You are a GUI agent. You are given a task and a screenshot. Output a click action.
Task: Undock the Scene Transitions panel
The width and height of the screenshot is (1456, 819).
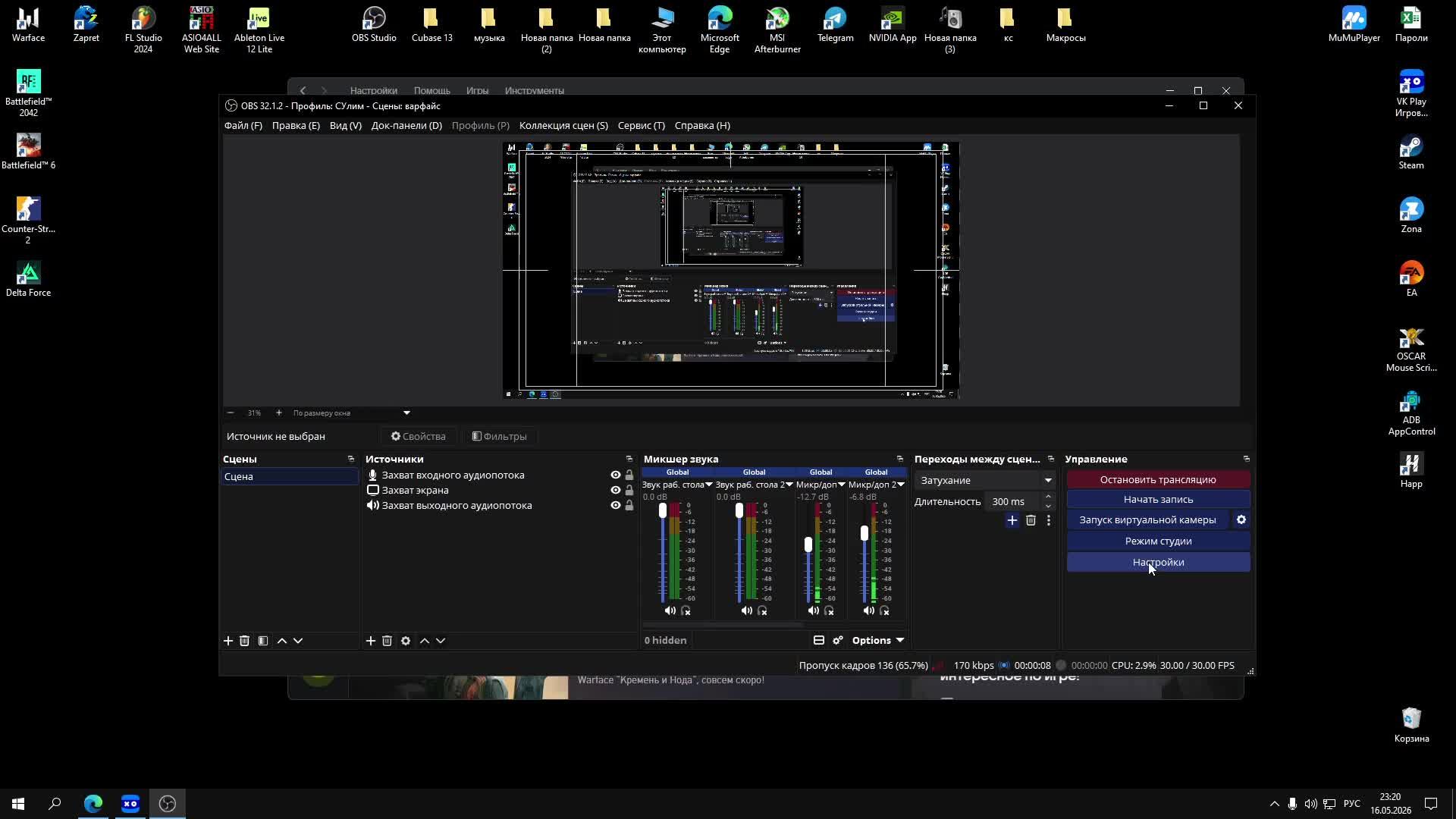click(1050, 459)
